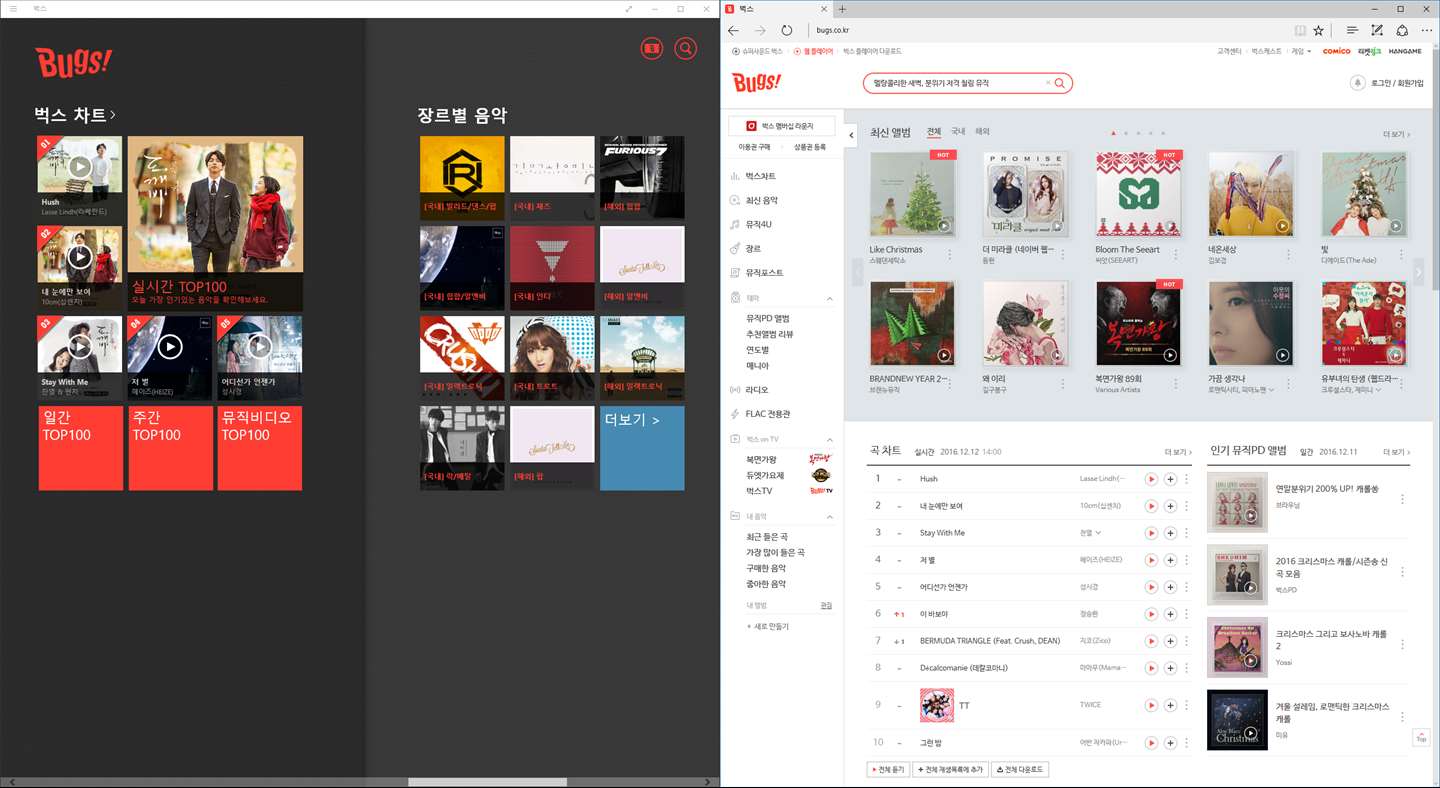Switch to the 국내 tab in 최신 앨범
The width and height of the screenshot is (1440, 788).
958,132
